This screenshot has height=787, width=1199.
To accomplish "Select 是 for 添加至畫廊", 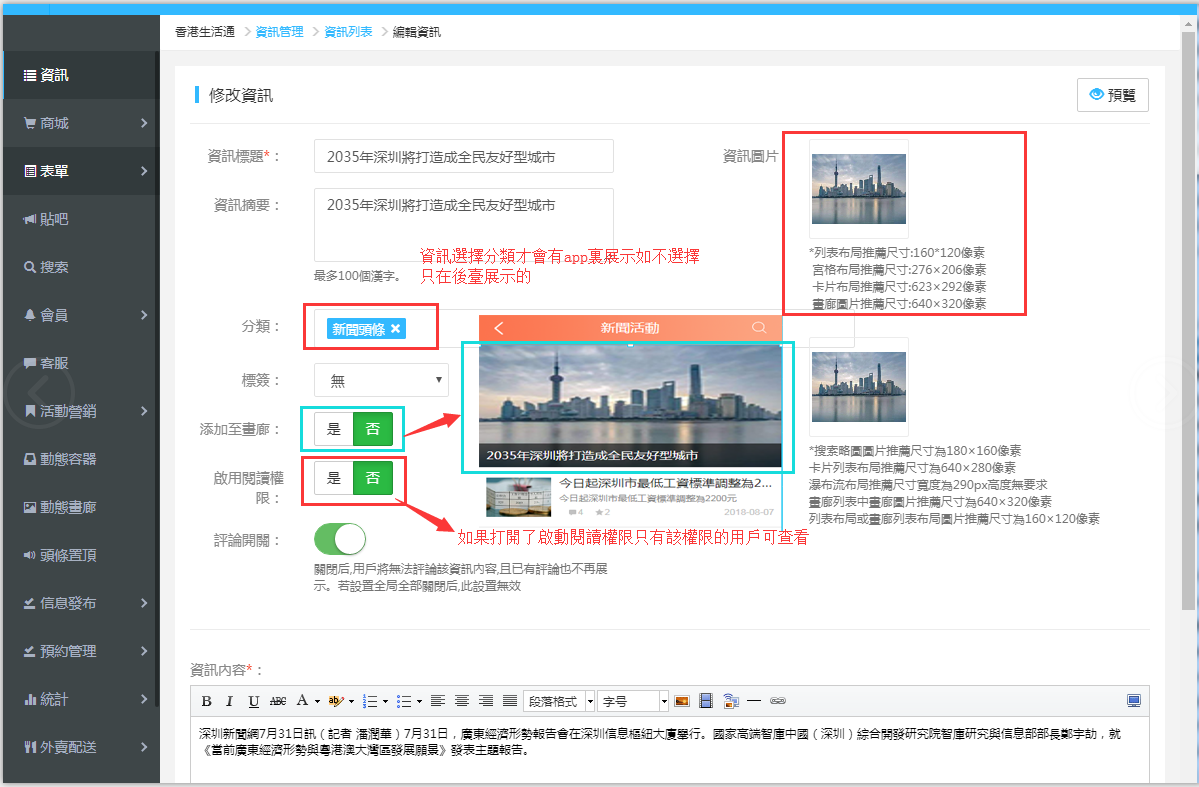I will point(334,429).
